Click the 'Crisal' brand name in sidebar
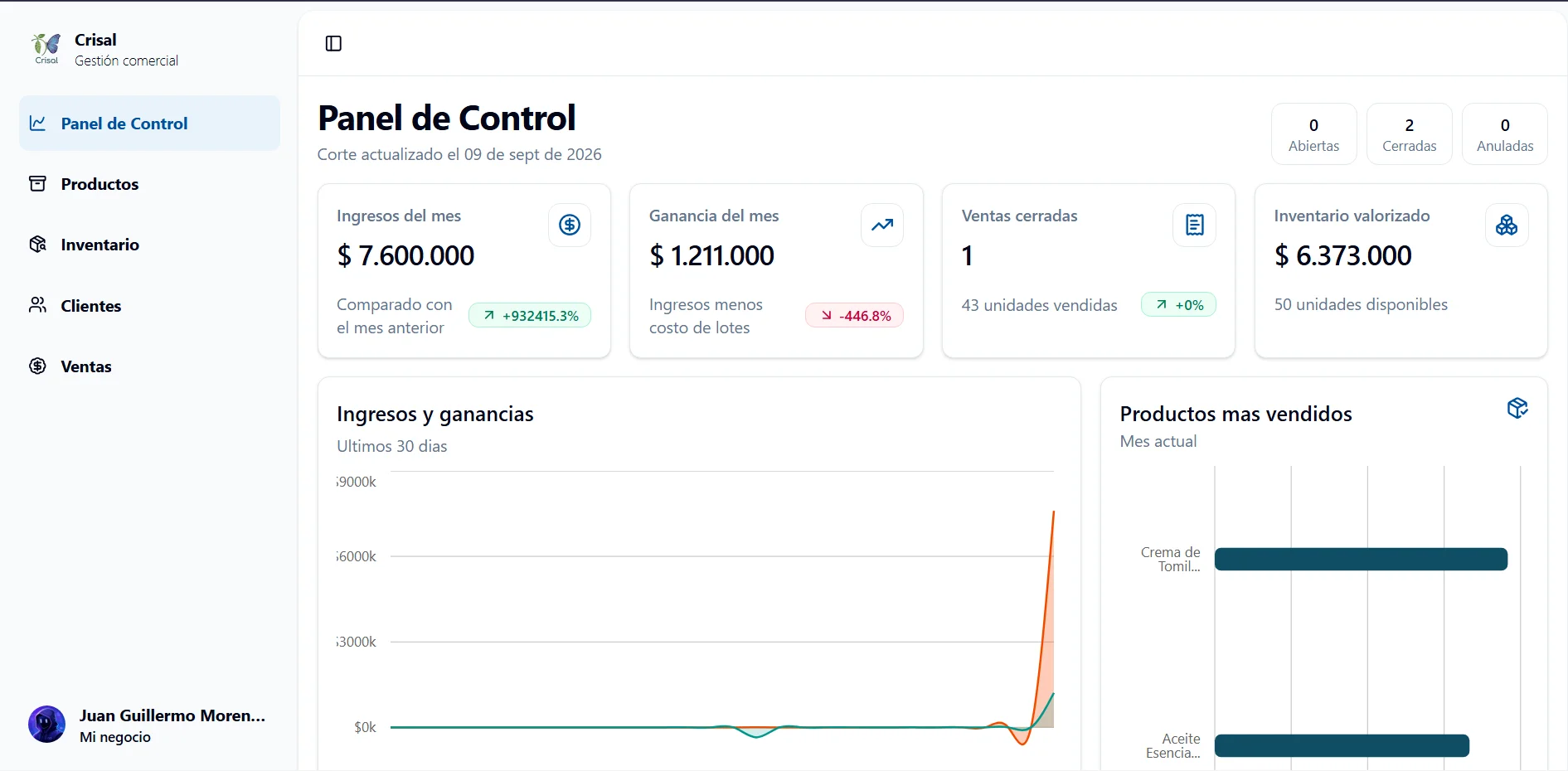 pos(95,40)
